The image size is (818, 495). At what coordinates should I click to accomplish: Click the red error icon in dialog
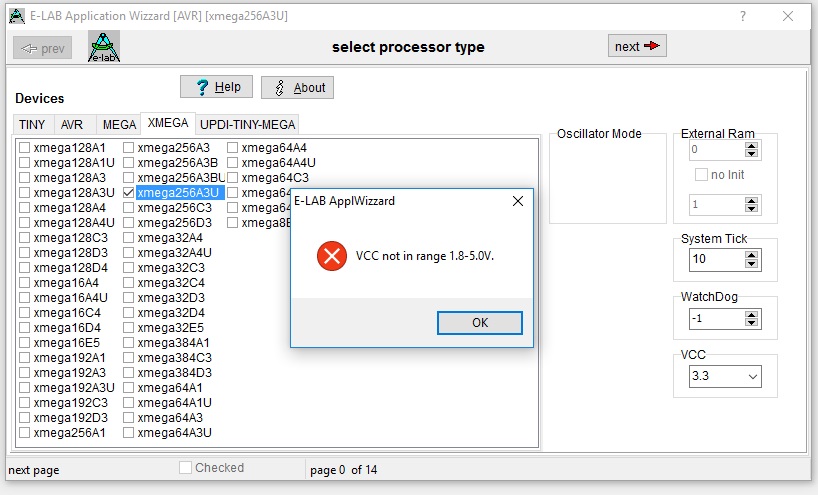[332, 256]
